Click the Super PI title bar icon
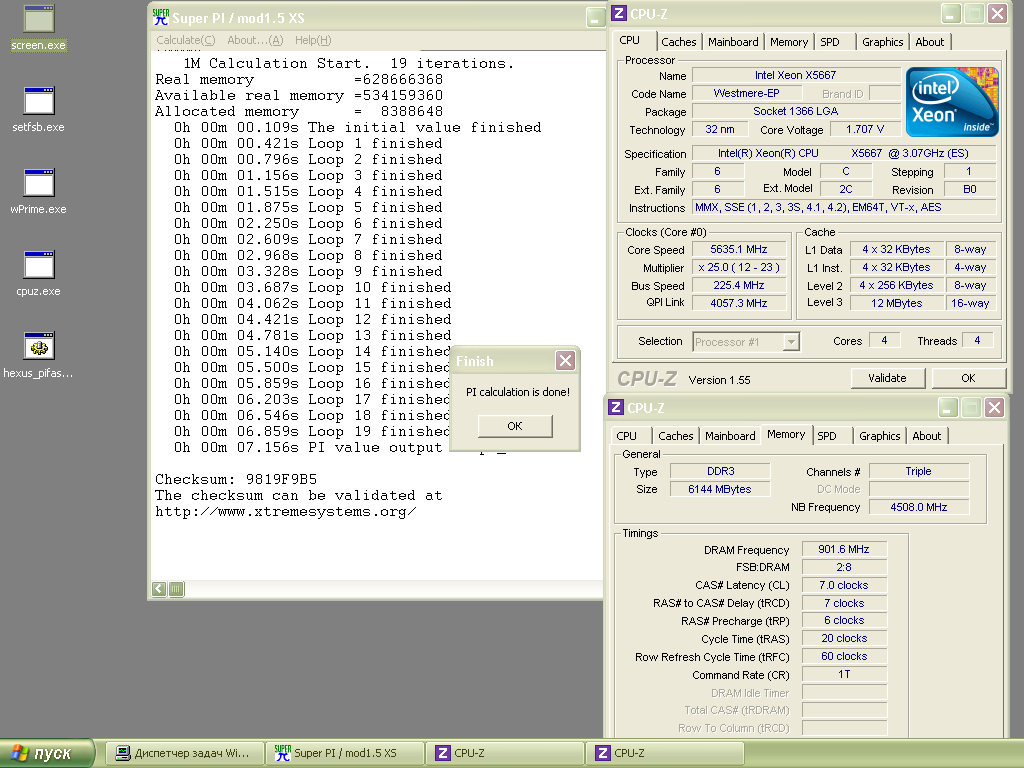This screenshot has width=1024, height=768. [161, 18]
